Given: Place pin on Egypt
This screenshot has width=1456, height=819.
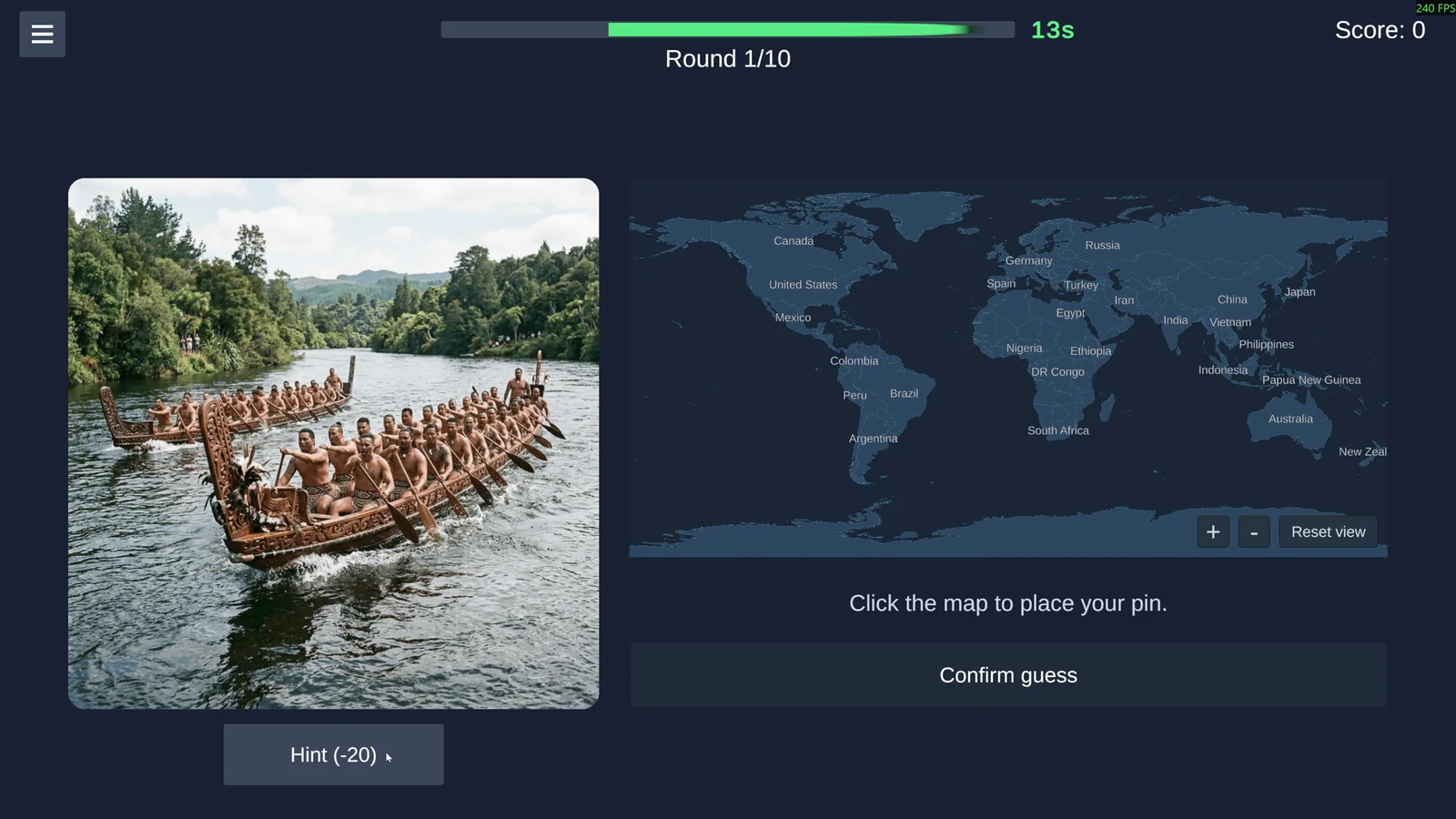Looking at the screenshot, I should pyautogui.click(x=1070, y=313).
